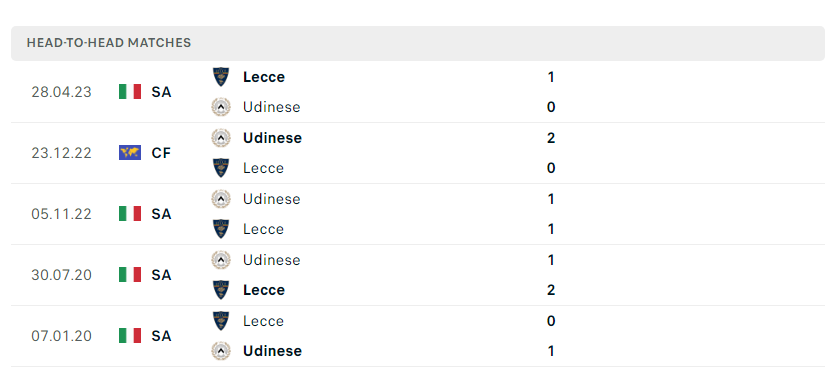
Task: Click the Head-to-Head Matches header
Action: [109, 43]
